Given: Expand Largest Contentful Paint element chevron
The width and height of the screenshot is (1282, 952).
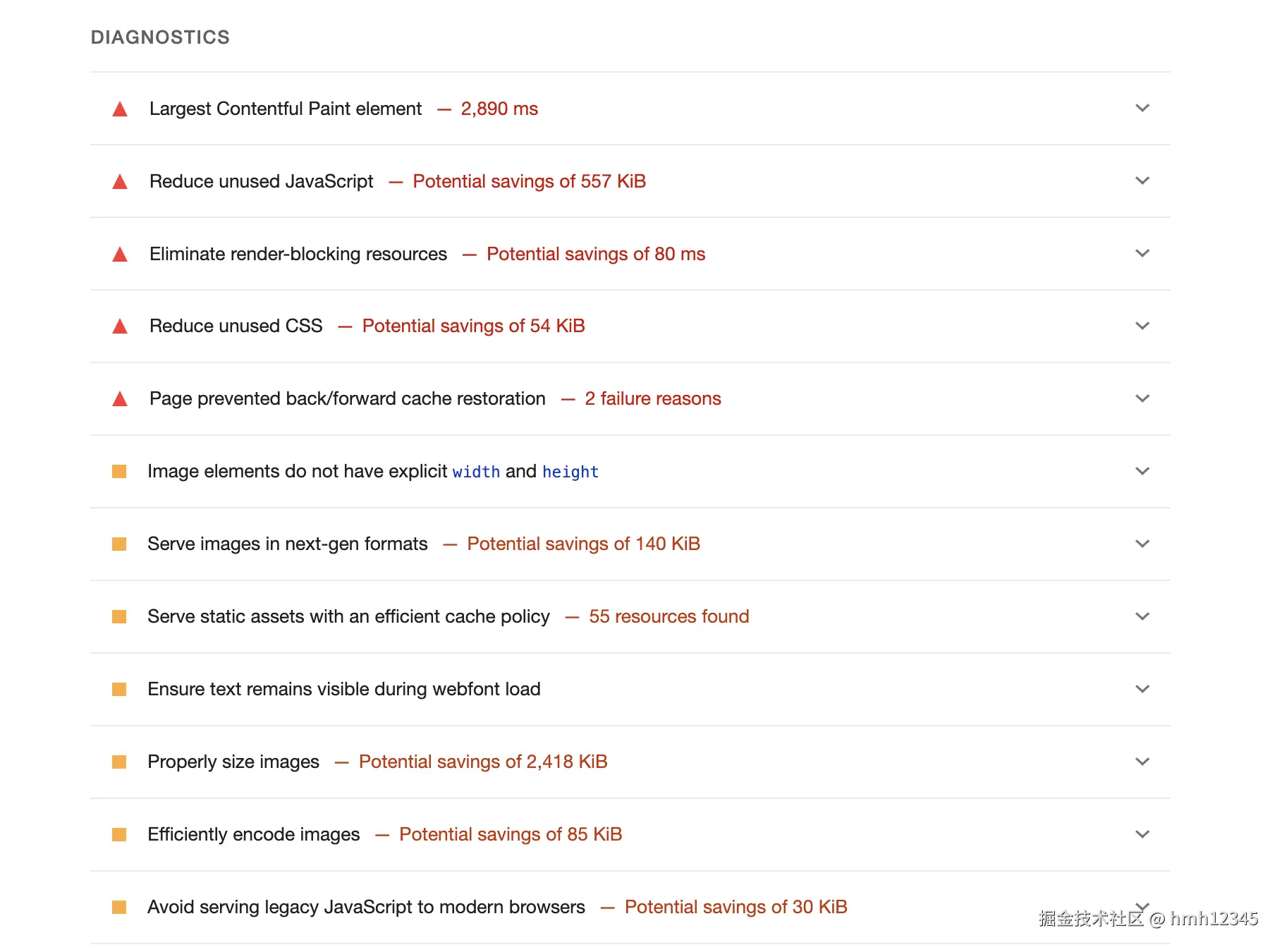Looking at the screenshot, I should pyautogui.click(x=1142, y=108).
